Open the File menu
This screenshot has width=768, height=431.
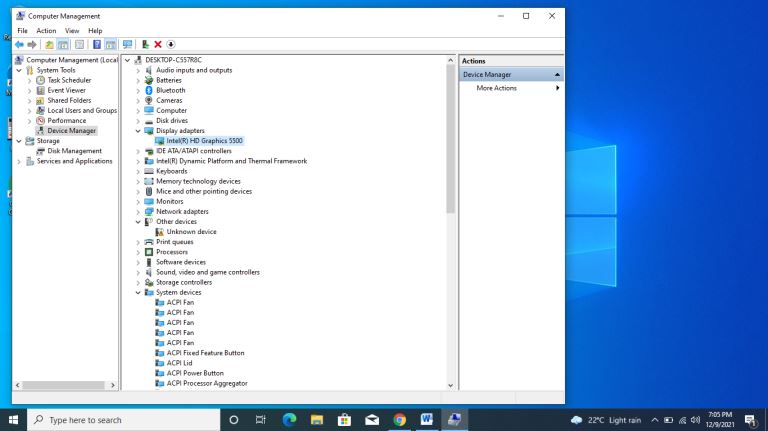click(x=23, y=30)
